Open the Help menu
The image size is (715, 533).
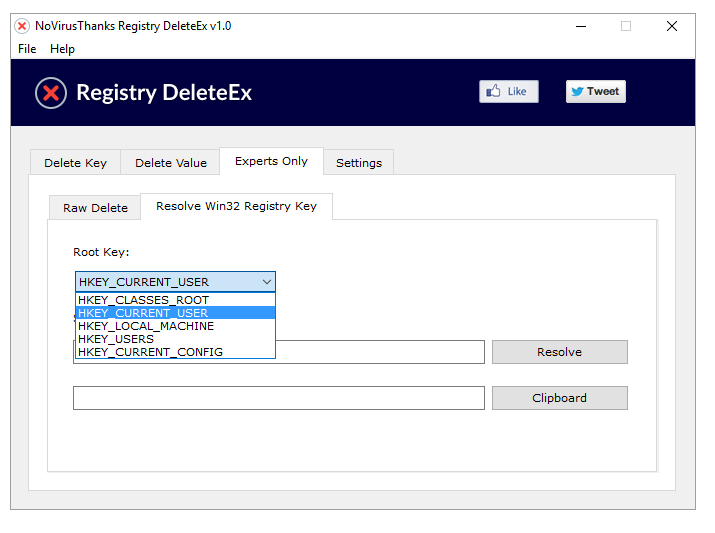click(62, 49)
